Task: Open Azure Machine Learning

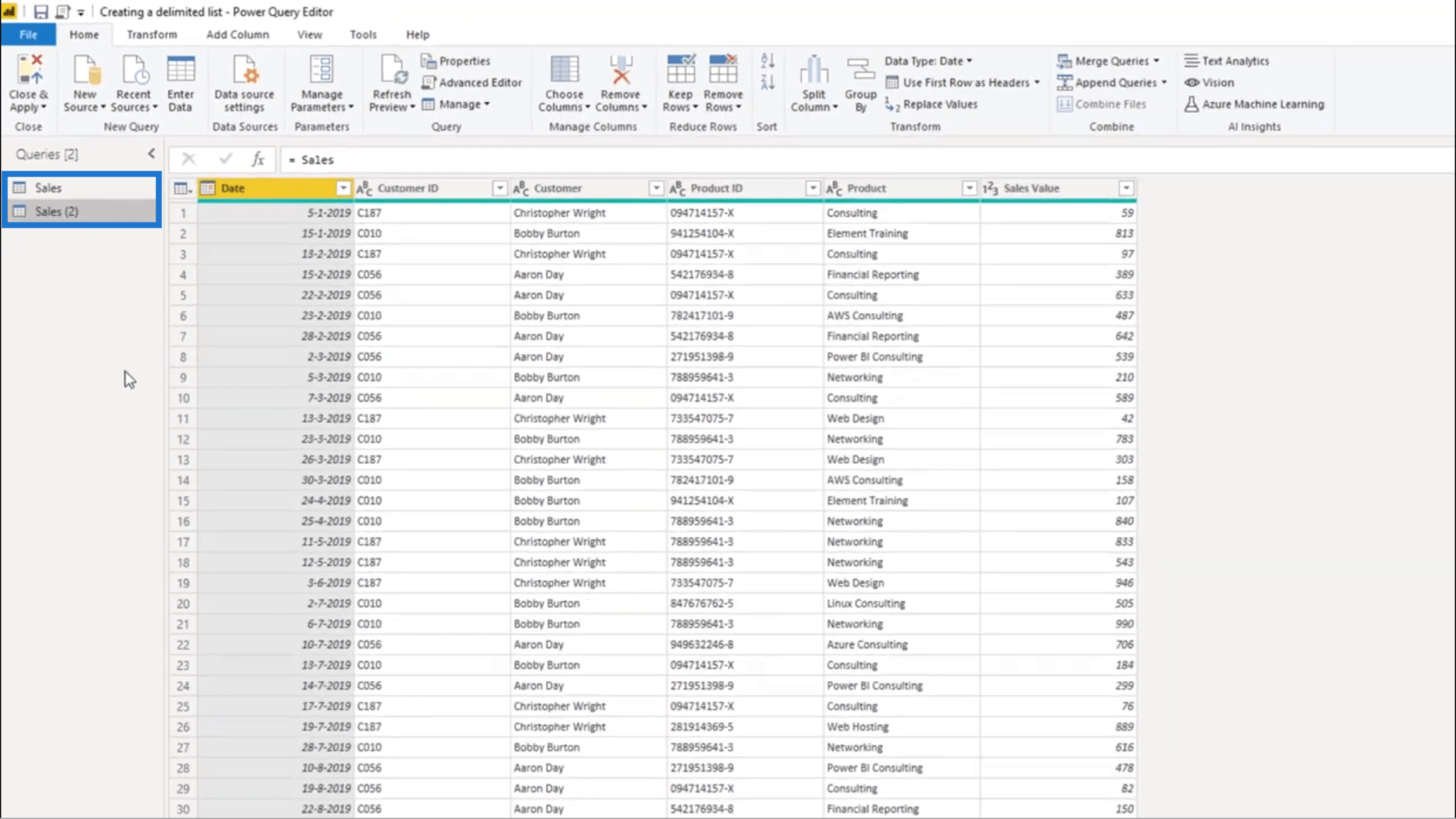Action: pyautogui.click(x=1254, y=104)
